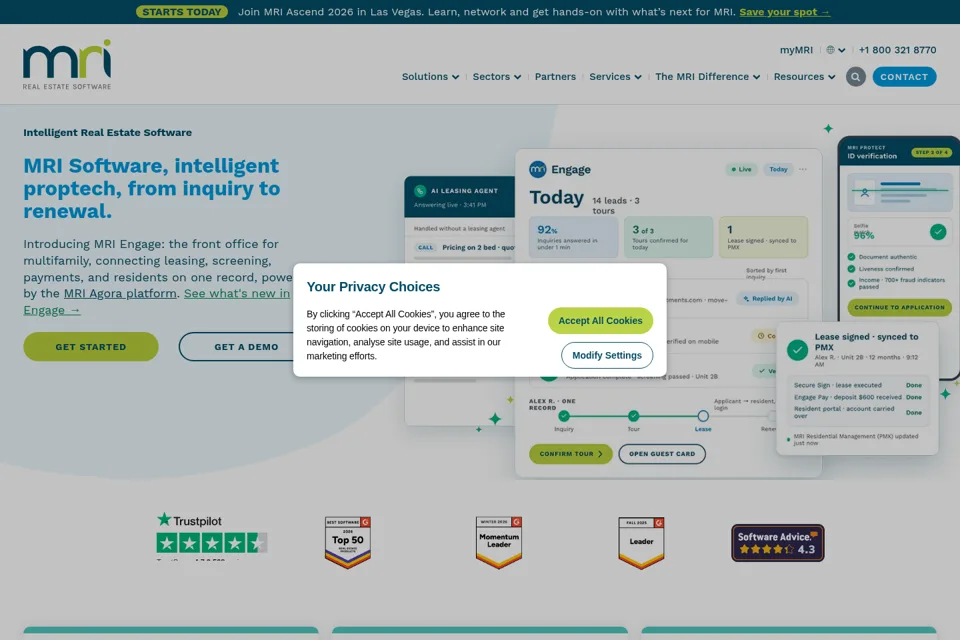Open the Software Advice 4.3 rating badge
This screenshot has height=640, width=960.
tap(778, 543)
